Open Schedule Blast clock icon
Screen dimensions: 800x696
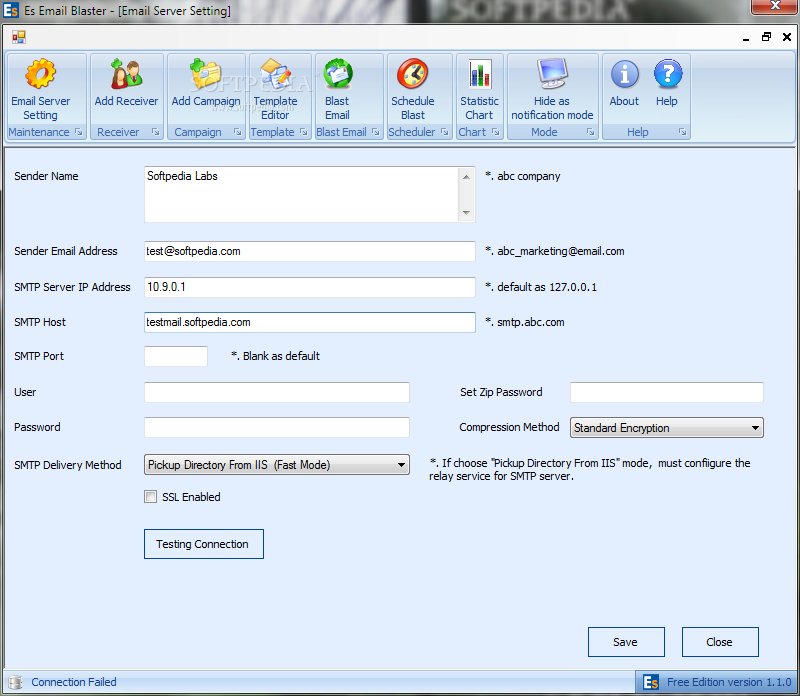(413, 73)
